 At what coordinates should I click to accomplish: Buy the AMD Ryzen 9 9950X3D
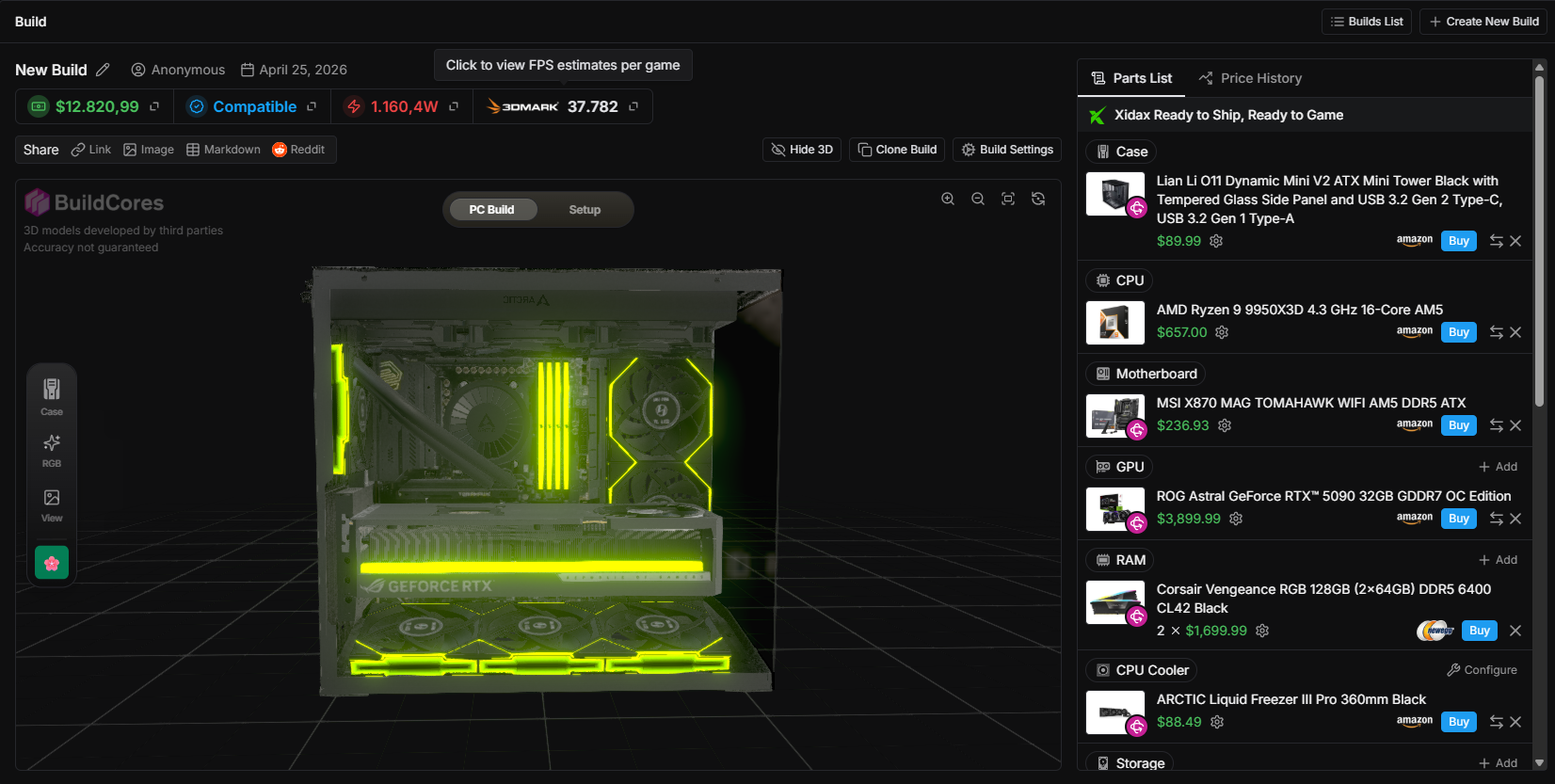(1459, 332)
